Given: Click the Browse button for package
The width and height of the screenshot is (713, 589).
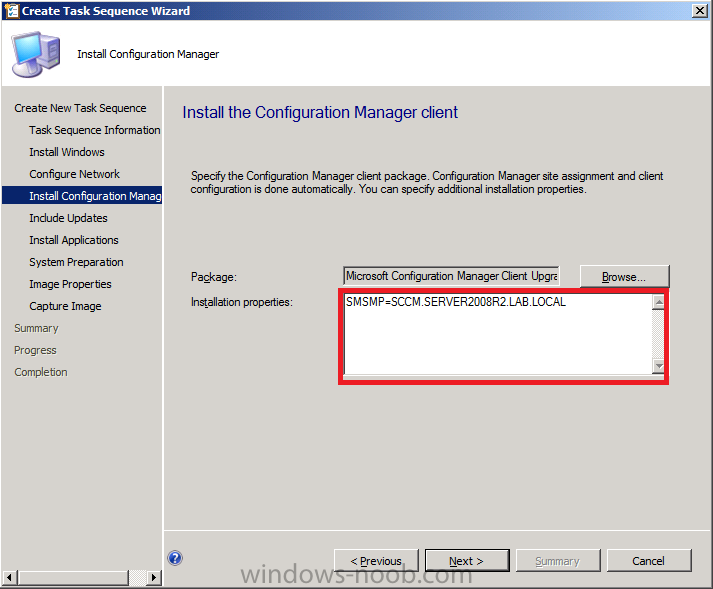Looking at the screenshot, I should [624, 277].
